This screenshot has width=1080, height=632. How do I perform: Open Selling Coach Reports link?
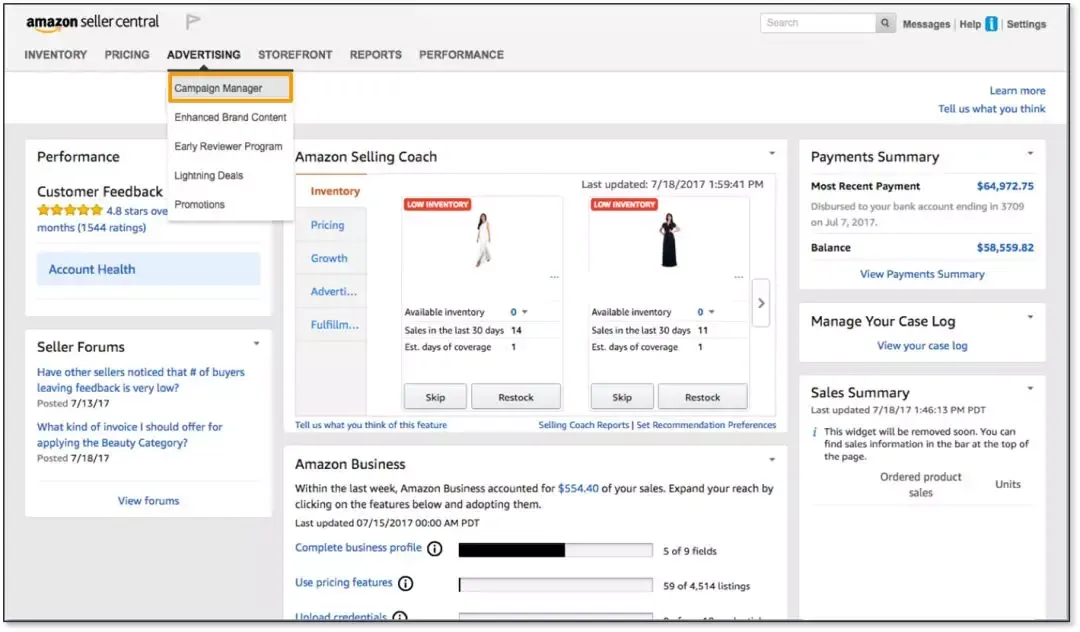click(x=583, y=425)
